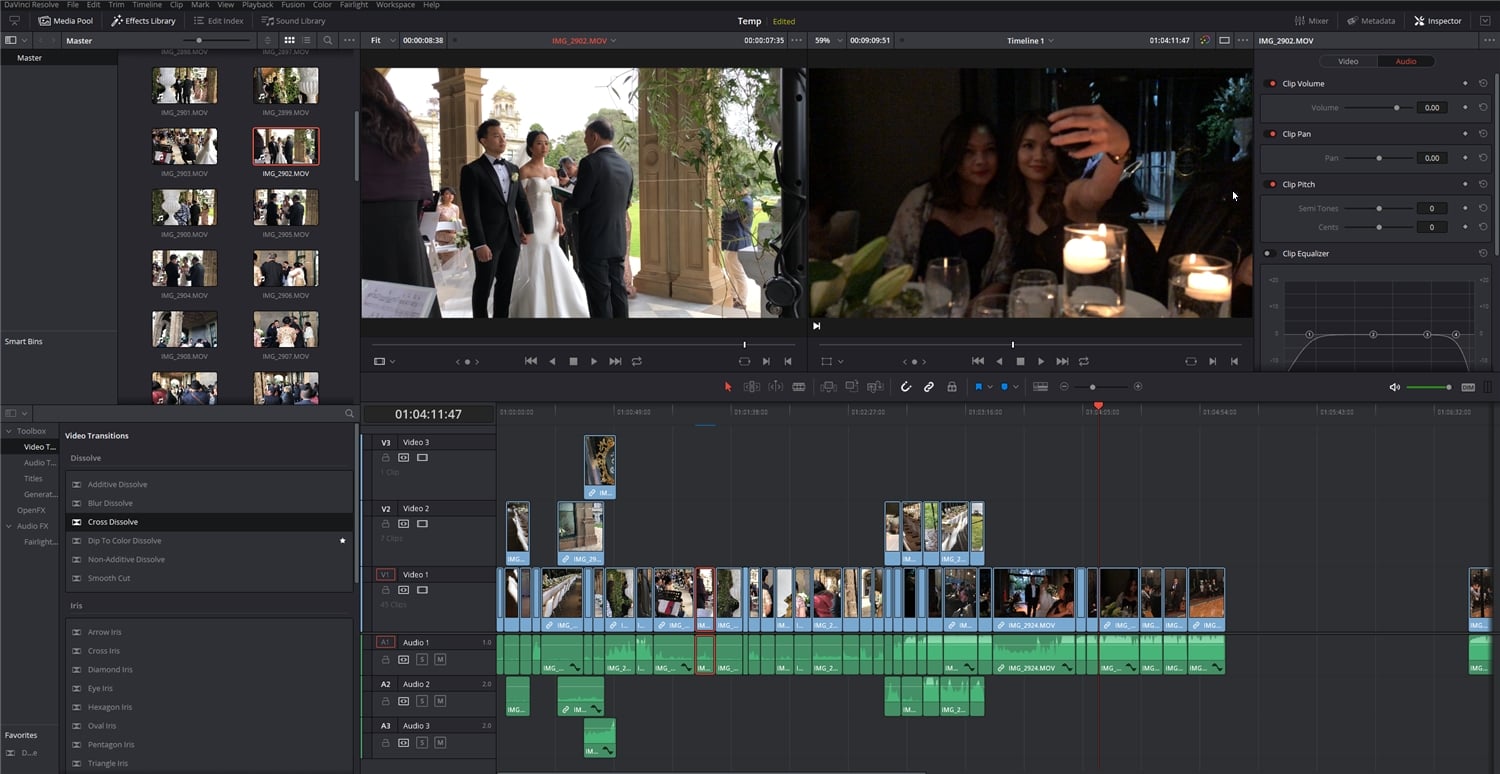Toggle the Position Lock padlock in toolbar
Viewport: 1500px width, 774px height.
[x=952, y=387]
